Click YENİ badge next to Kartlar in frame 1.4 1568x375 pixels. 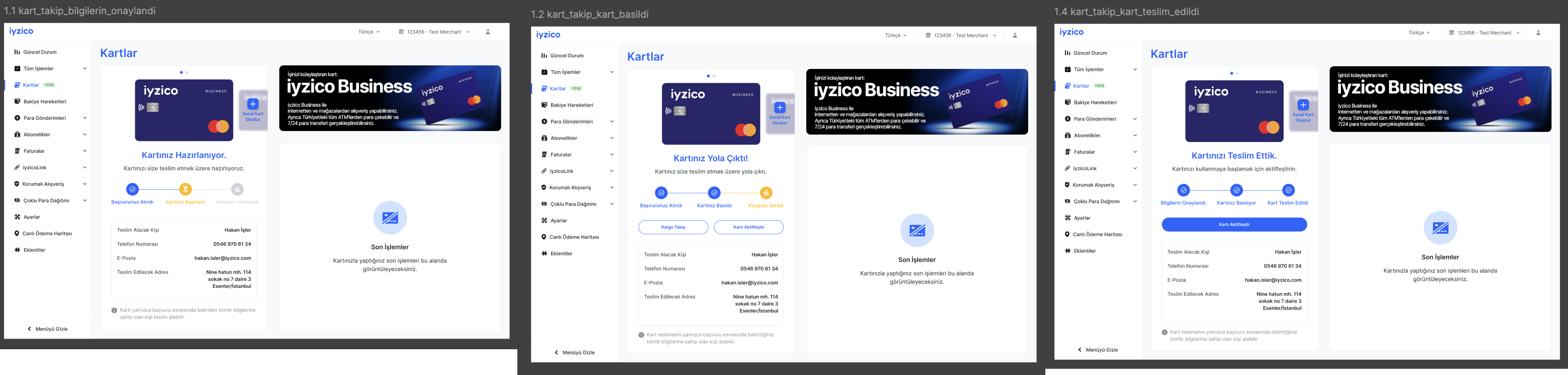point(1099,86)
